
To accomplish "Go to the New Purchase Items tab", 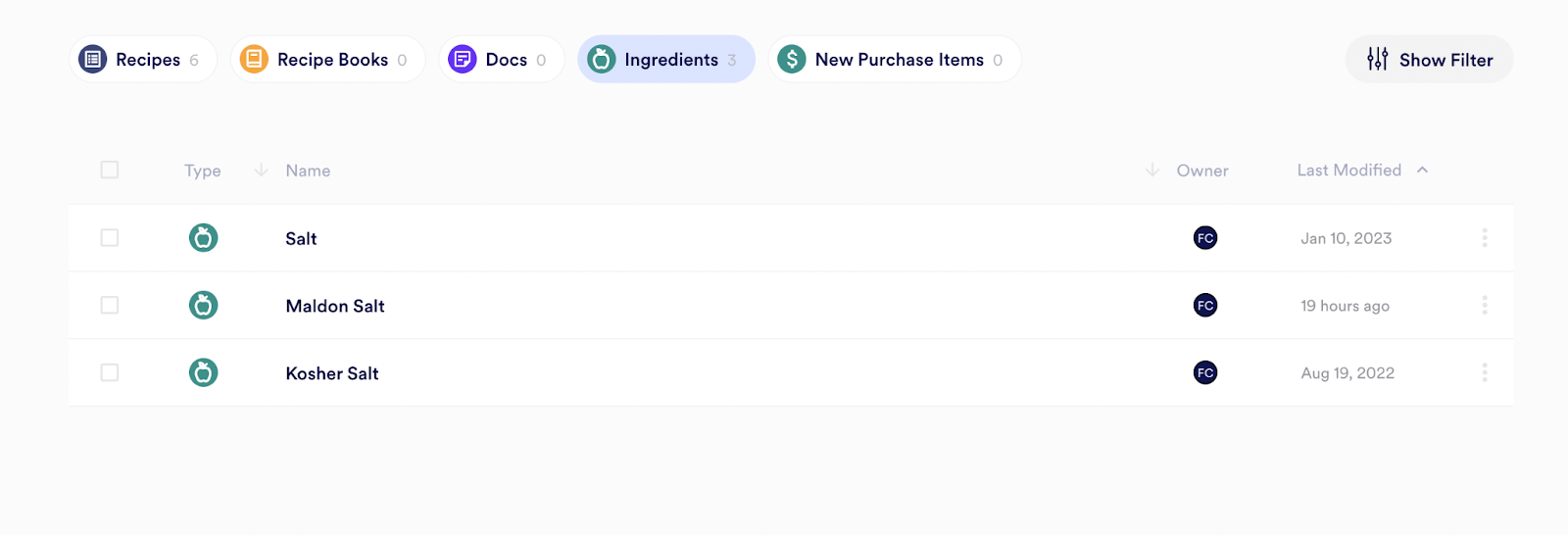I will 894,60.
